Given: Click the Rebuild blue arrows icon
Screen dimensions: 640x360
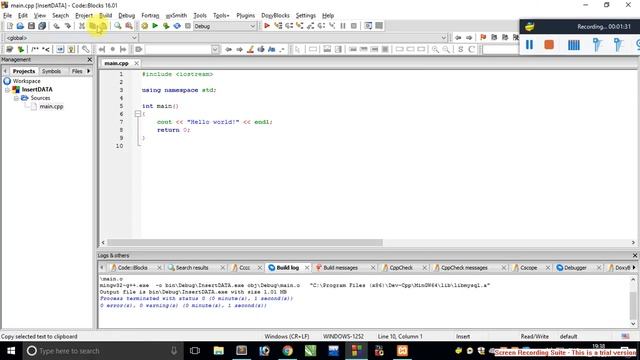Looking at the screenshot, I should (x=177, y=26).
